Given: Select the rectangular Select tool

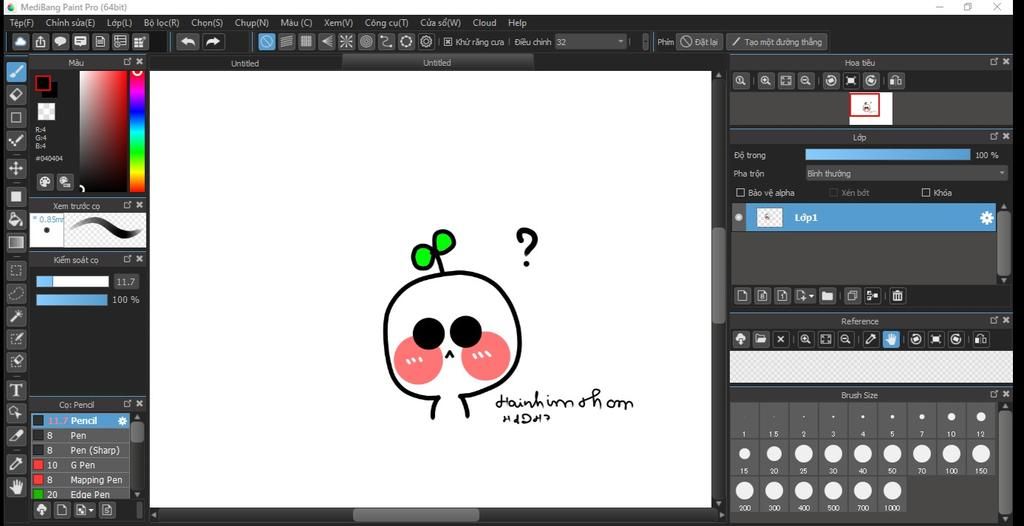Looking at the screenshot, I should pos(16,271).
